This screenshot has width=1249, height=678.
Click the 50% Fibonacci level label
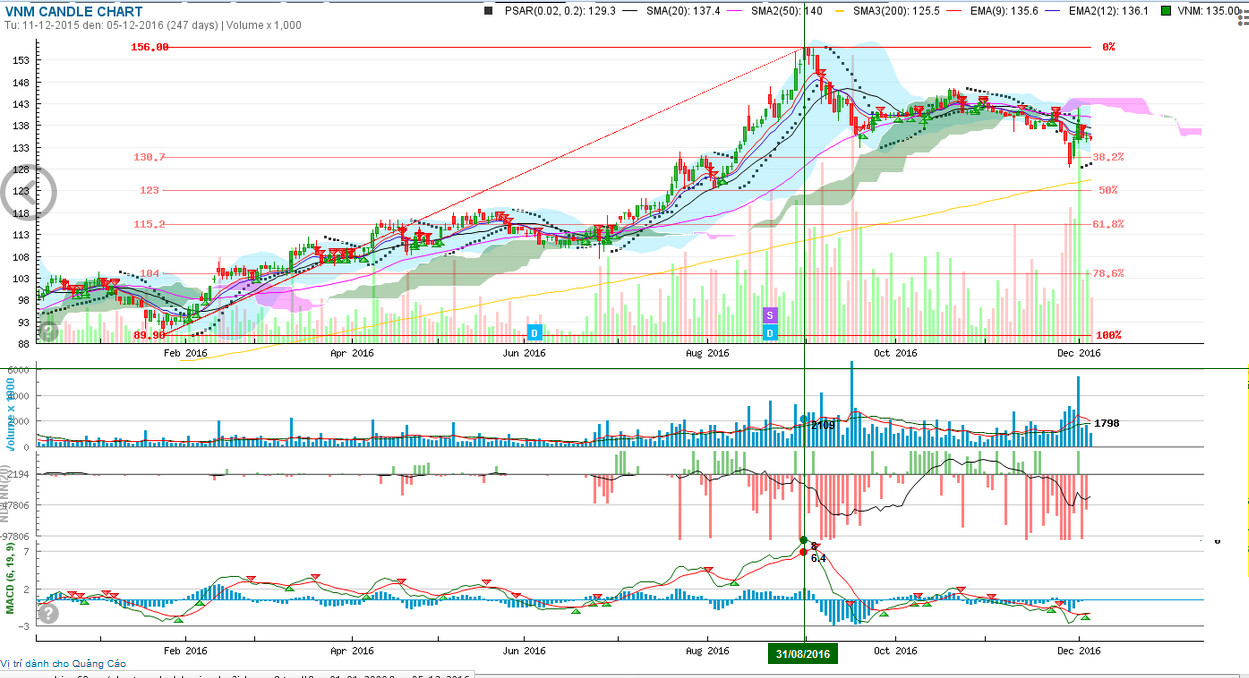pos(1108,190)
